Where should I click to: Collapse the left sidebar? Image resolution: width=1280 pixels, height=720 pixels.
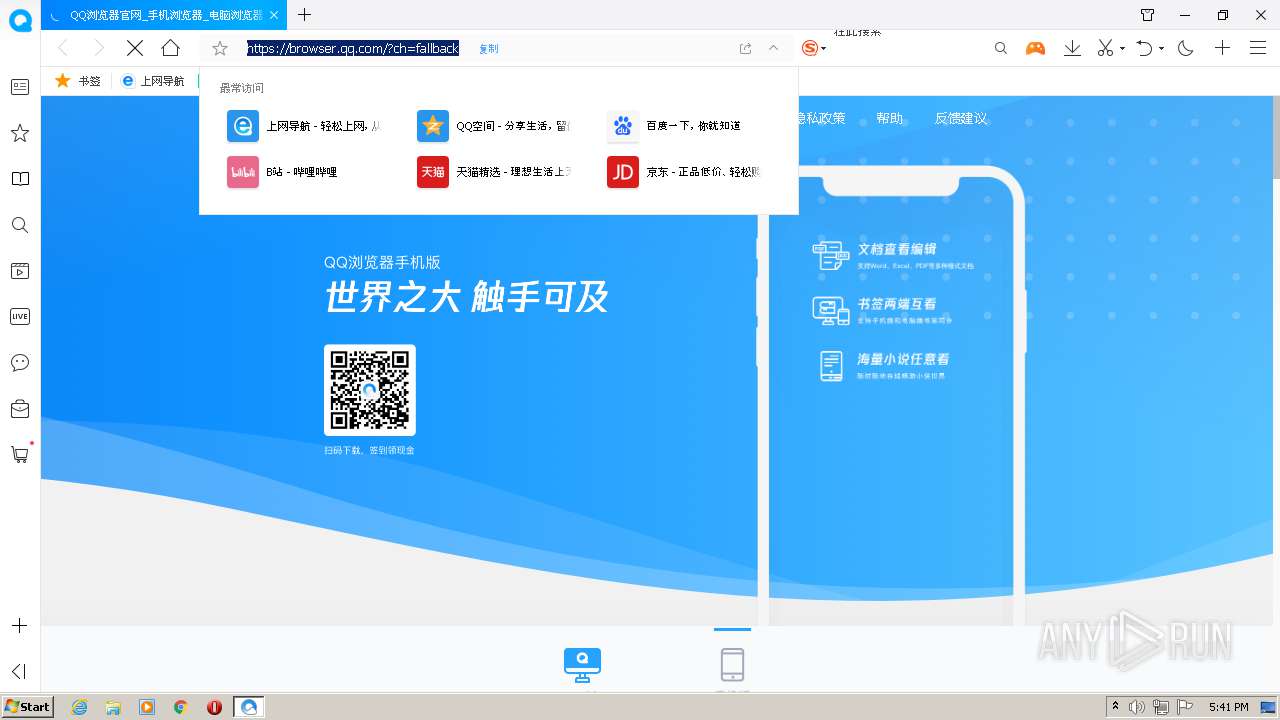19,671
